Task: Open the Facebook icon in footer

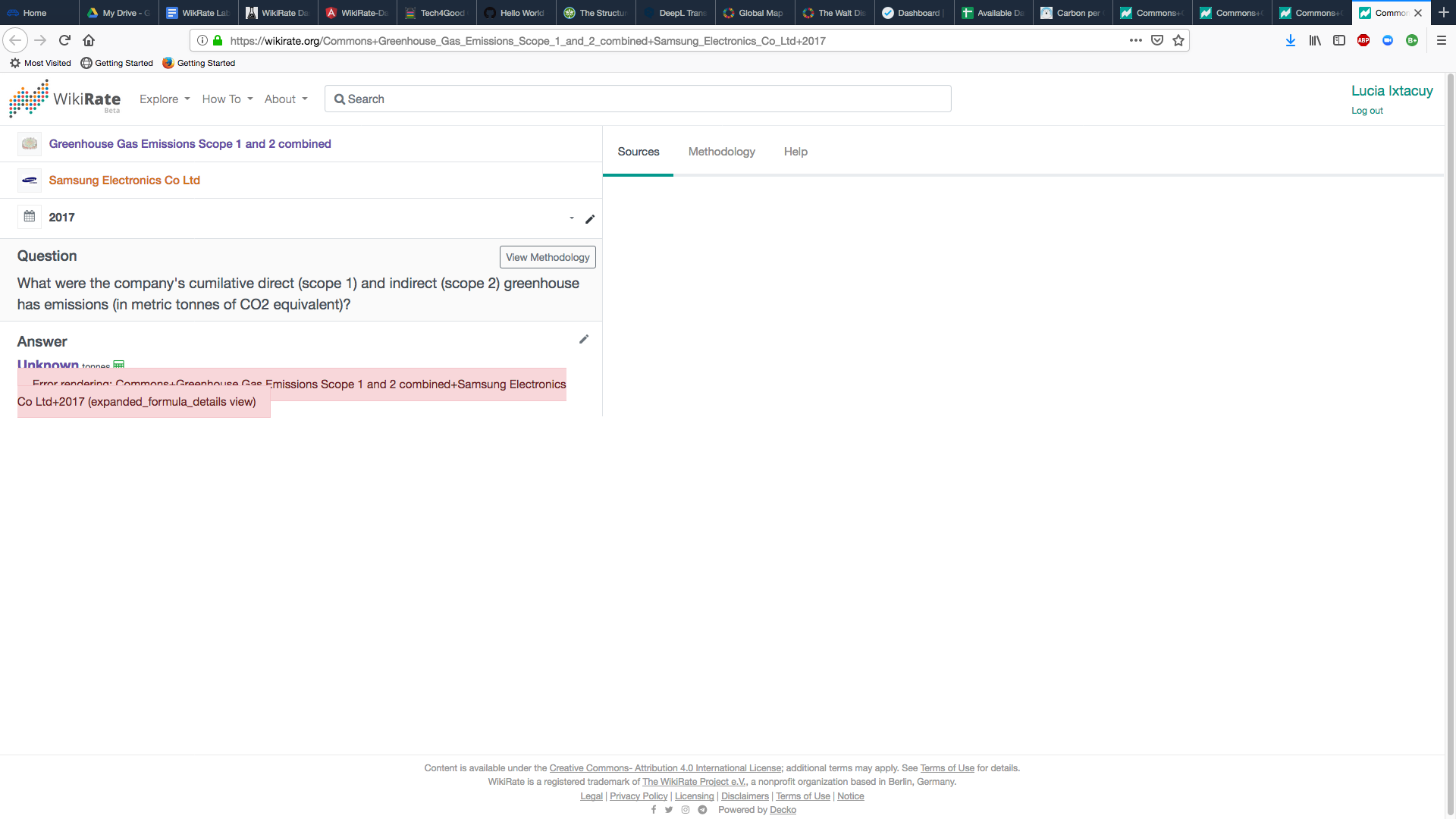Action: click(x=654, y=810)
